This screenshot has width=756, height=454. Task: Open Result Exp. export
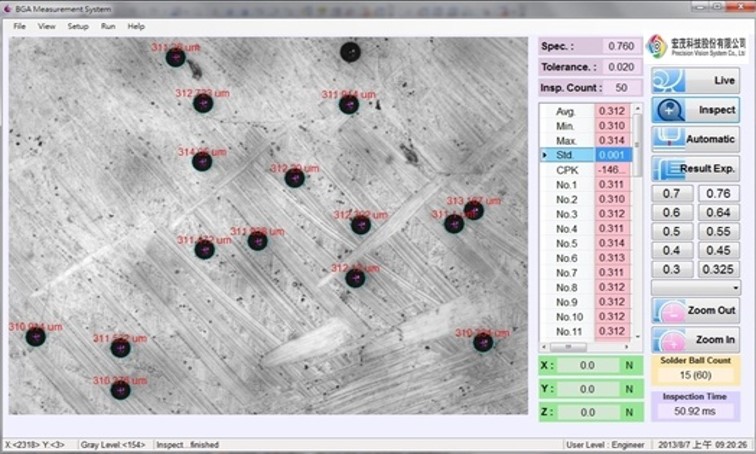coord(696,169)
